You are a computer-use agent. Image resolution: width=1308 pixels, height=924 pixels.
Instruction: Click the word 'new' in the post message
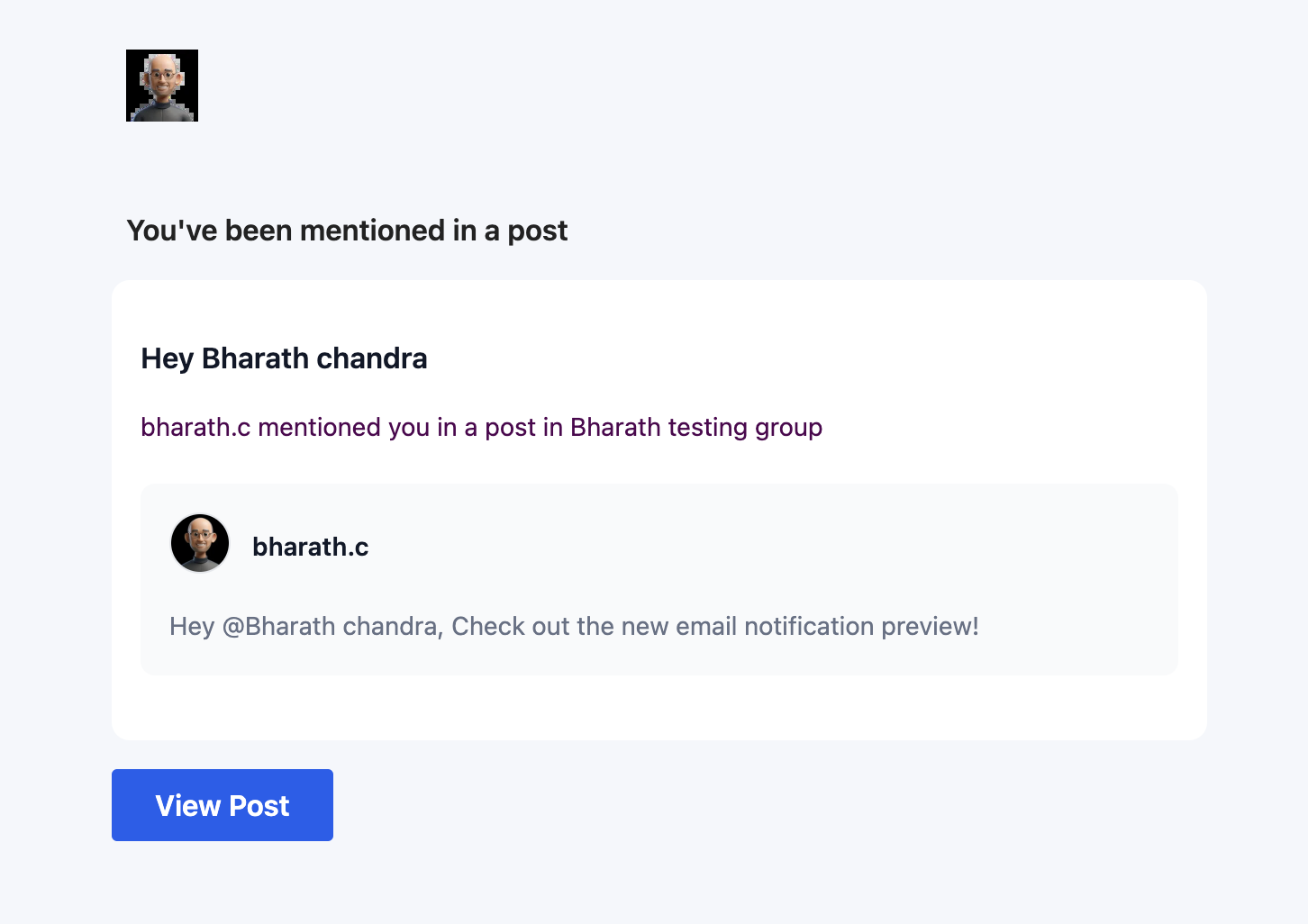click(x=645, y=626)
